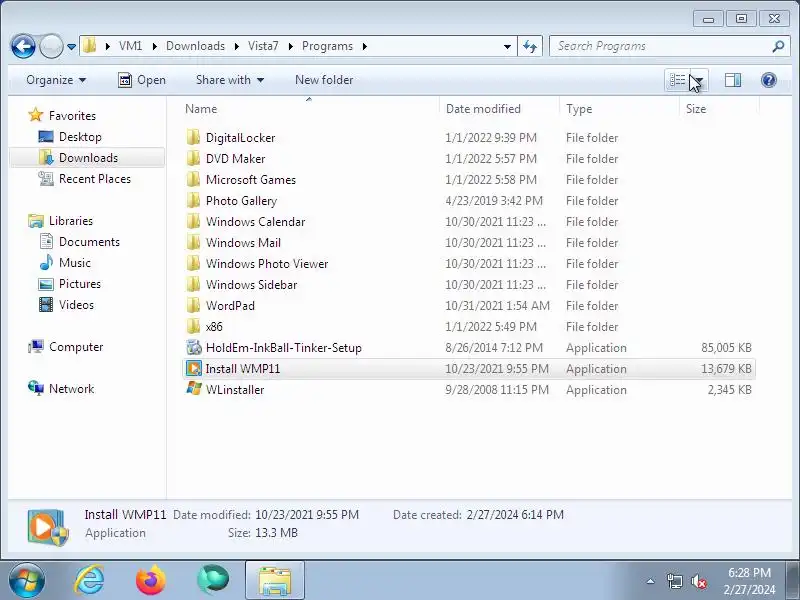Open Videos library
800x600 pixels.
click(x=76, y=305)
